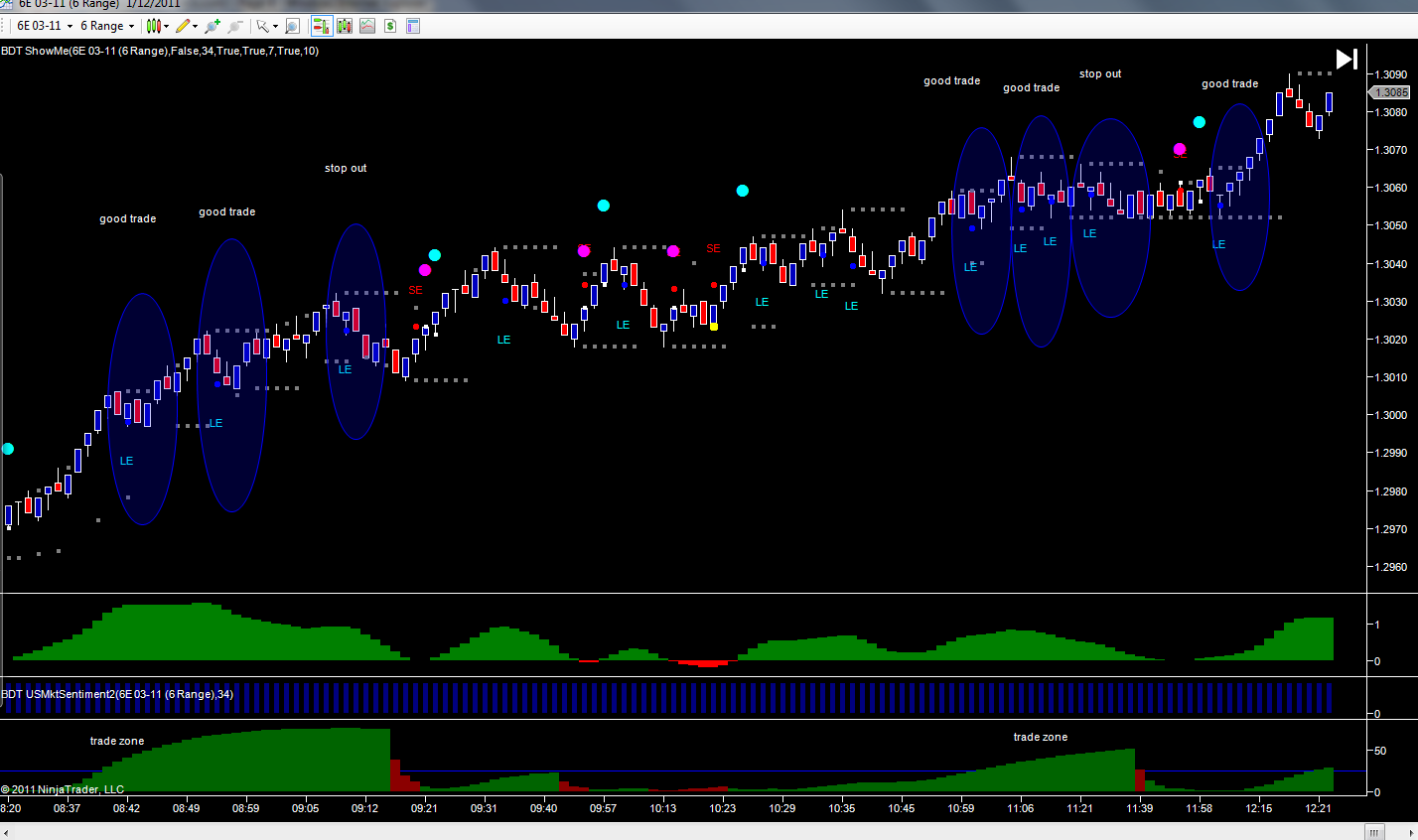Click the 'trade zone' label near 11:06
The width and height of the screenshot is (1418, 840).
pos(1041,737)
